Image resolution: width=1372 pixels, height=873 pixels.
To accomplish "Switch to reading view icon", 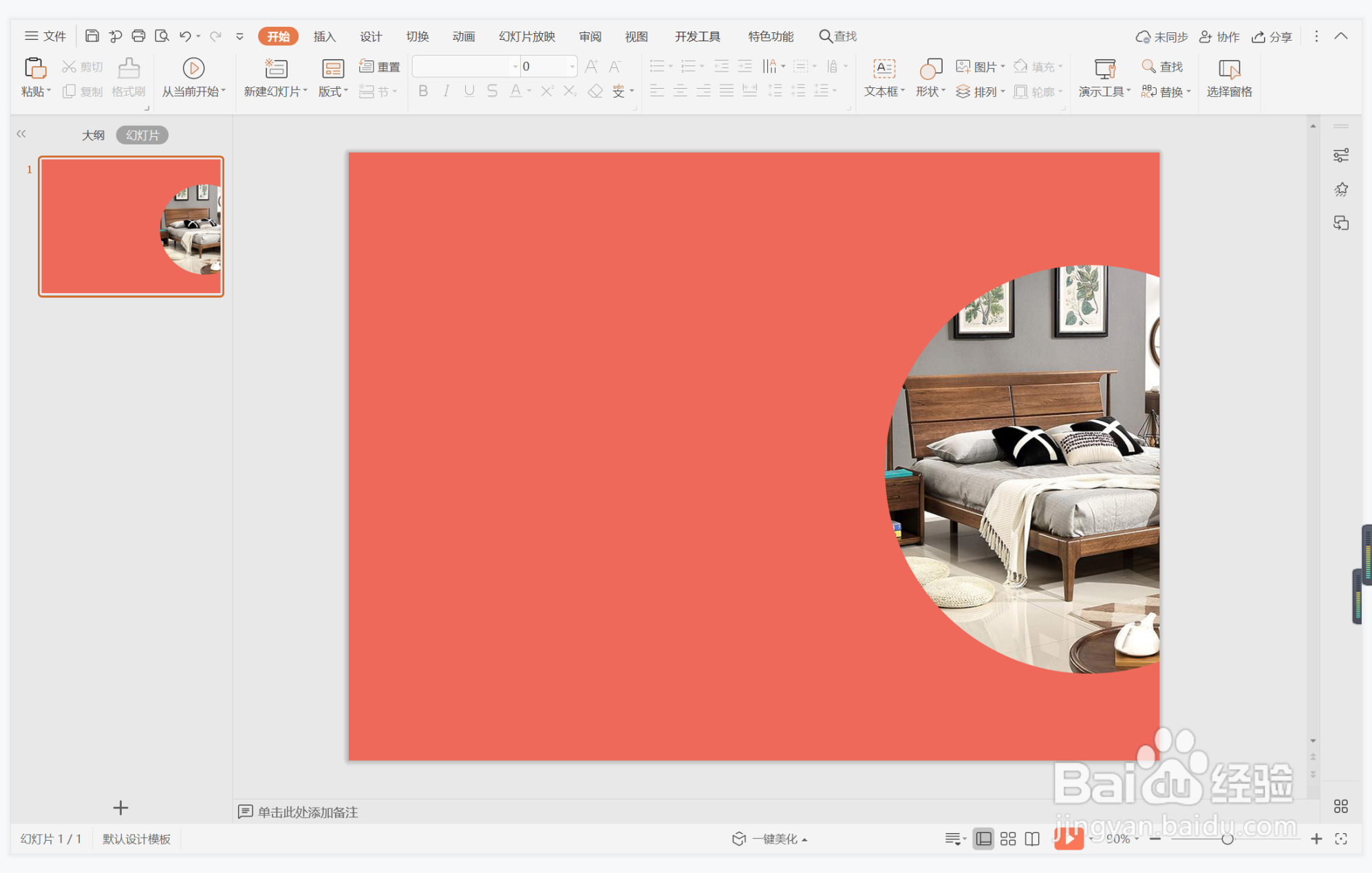I will coord(1032,839).
